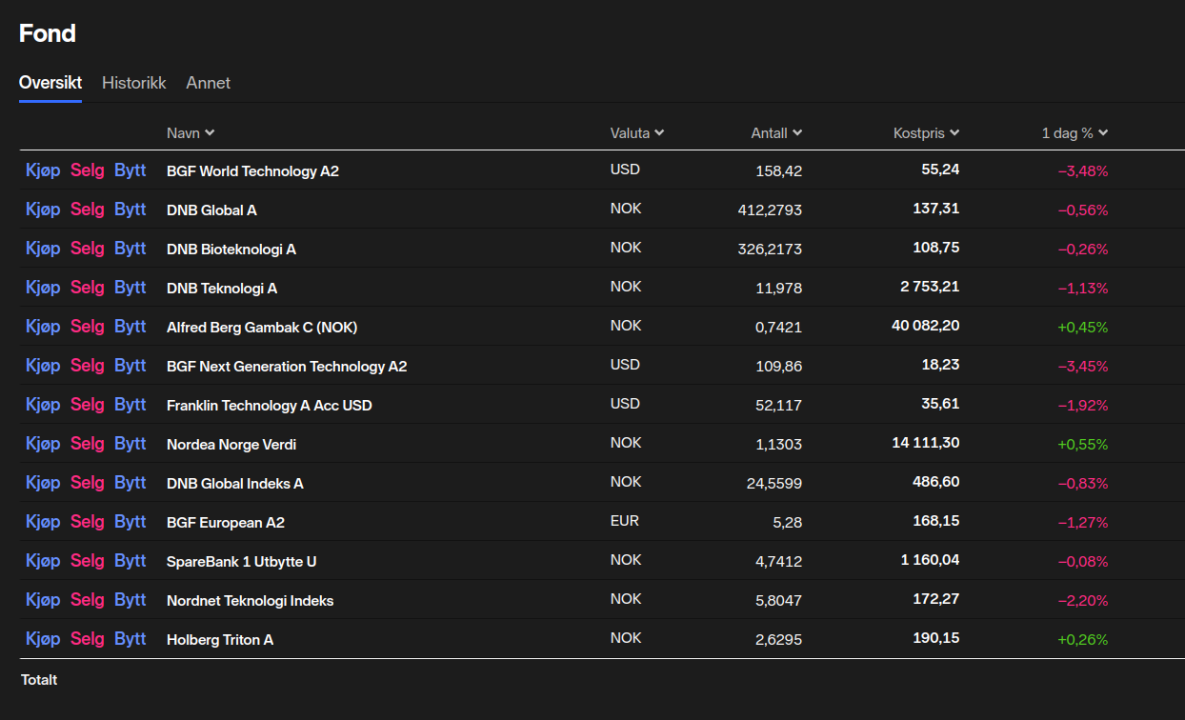Expand the Kostpris sort chevron
Screen dimensions: 1185x720
[955, 133]
